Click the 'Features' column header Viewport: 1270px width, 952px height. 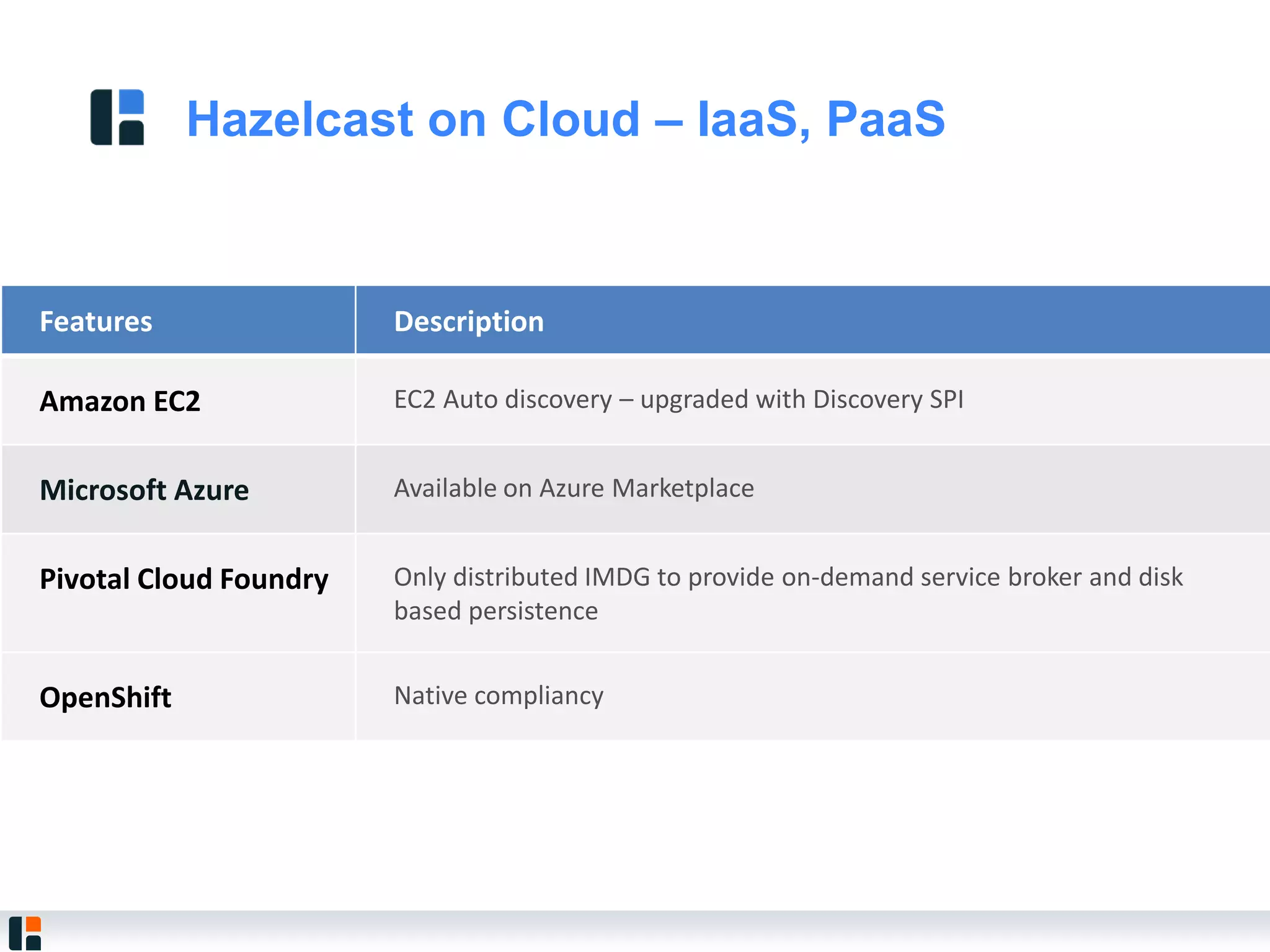(x=178, y=320)
